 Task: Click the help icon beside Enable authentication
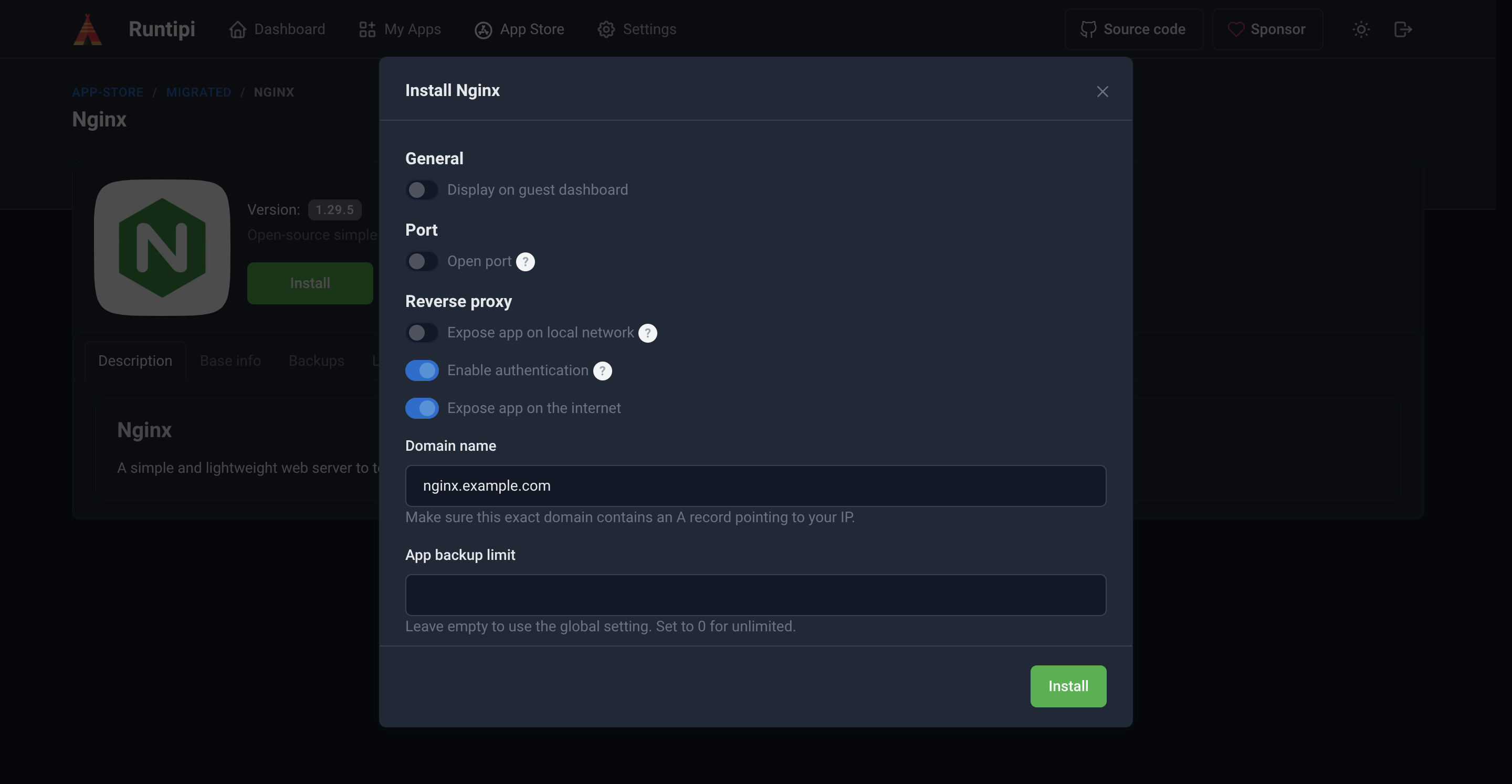tap(602, 371)
